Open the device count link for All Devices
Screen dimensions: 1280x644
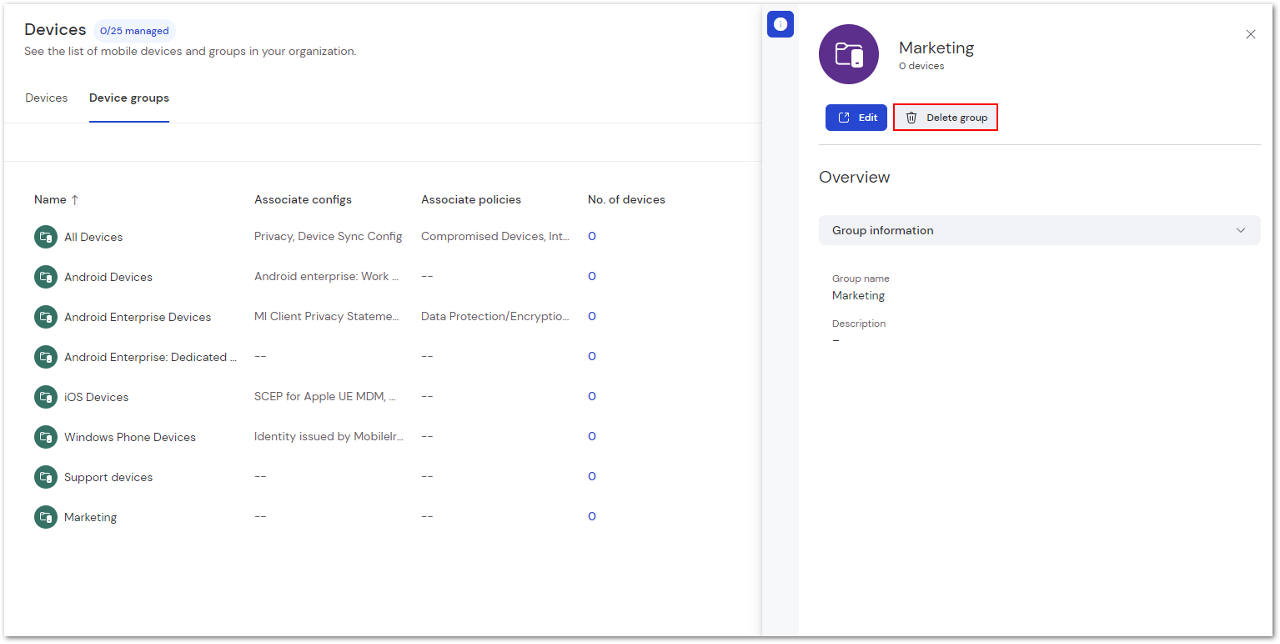[592, 237]
